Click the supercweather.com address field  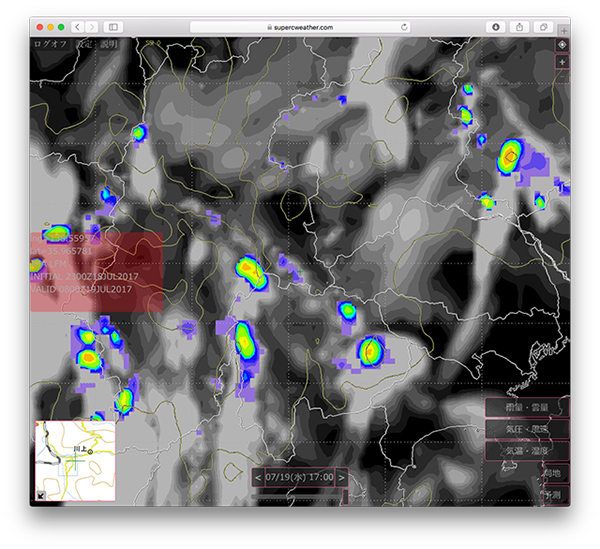pos(300,26)
